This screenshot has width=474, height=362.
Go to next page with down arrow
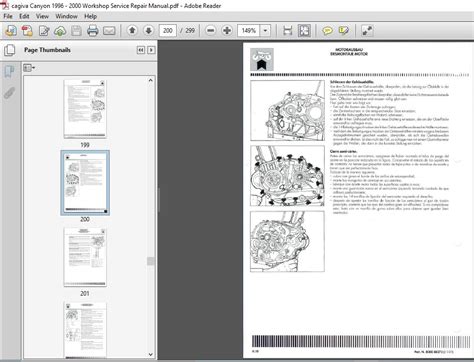click(148, 31)
